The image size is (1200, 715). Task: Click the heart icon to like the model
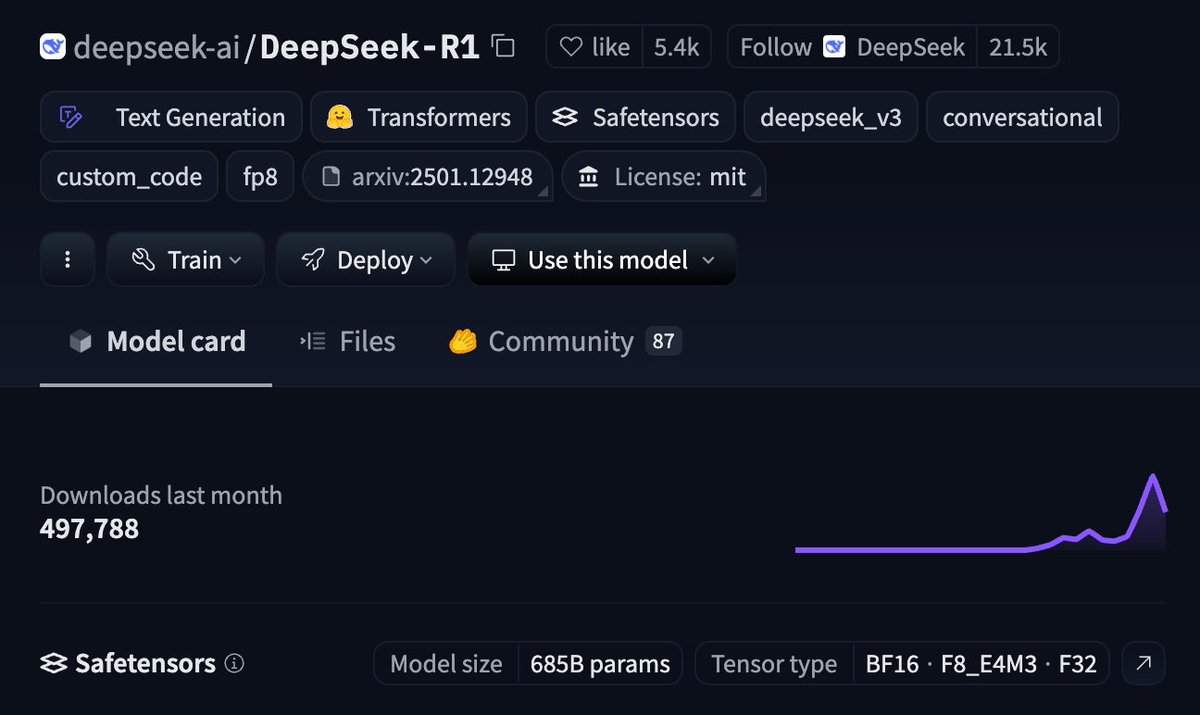(570, 46)
